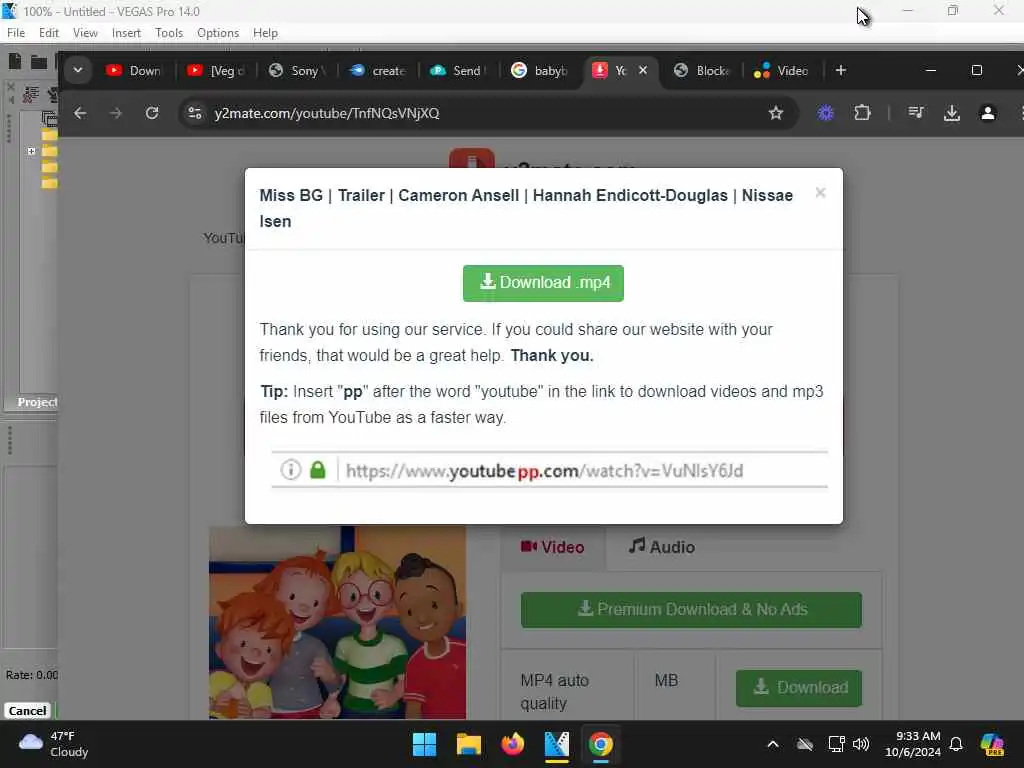Open the weather widget showing 47°F Cloudy
The height and width of the screenshot is (768, 1024).
pos(54,744)
